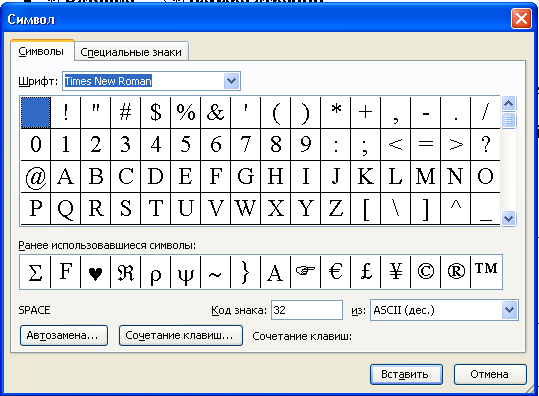Pick the letter W in symbol grid
The width and height of the screenshot is (539, 396).
[x=245, y=209]
